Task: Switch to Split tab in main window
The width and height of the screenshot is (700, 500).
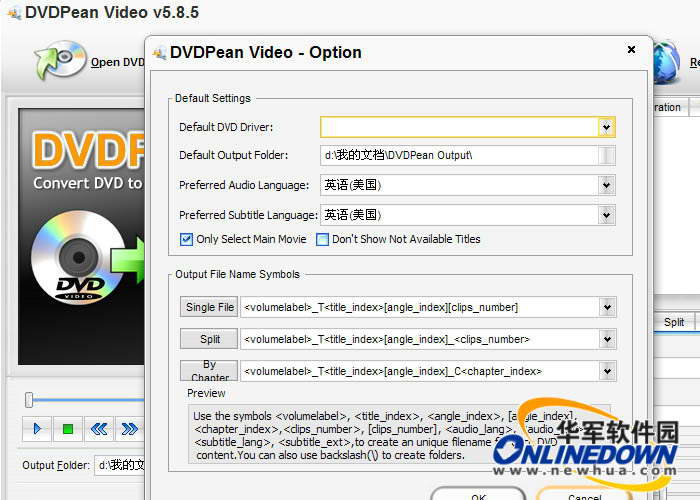Action: pyautogui.click(x=674, y=322)
